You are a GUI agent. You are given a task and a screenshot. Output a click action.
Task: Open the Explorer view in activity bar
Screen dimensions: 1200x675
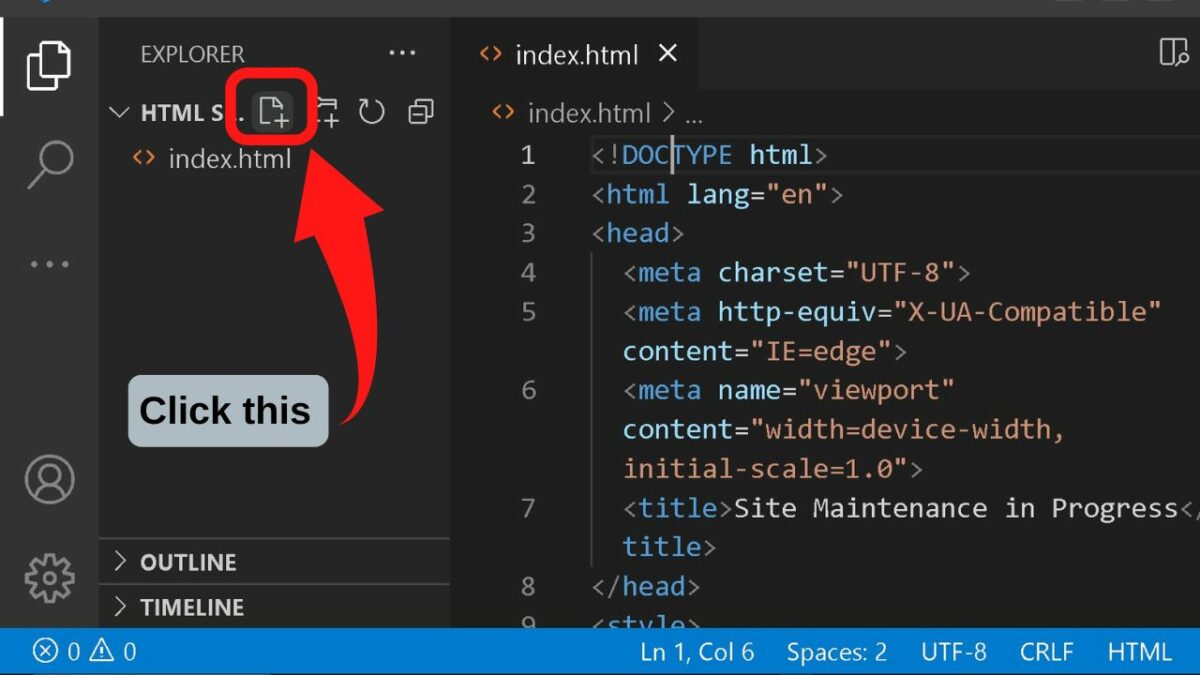point(49,65)
